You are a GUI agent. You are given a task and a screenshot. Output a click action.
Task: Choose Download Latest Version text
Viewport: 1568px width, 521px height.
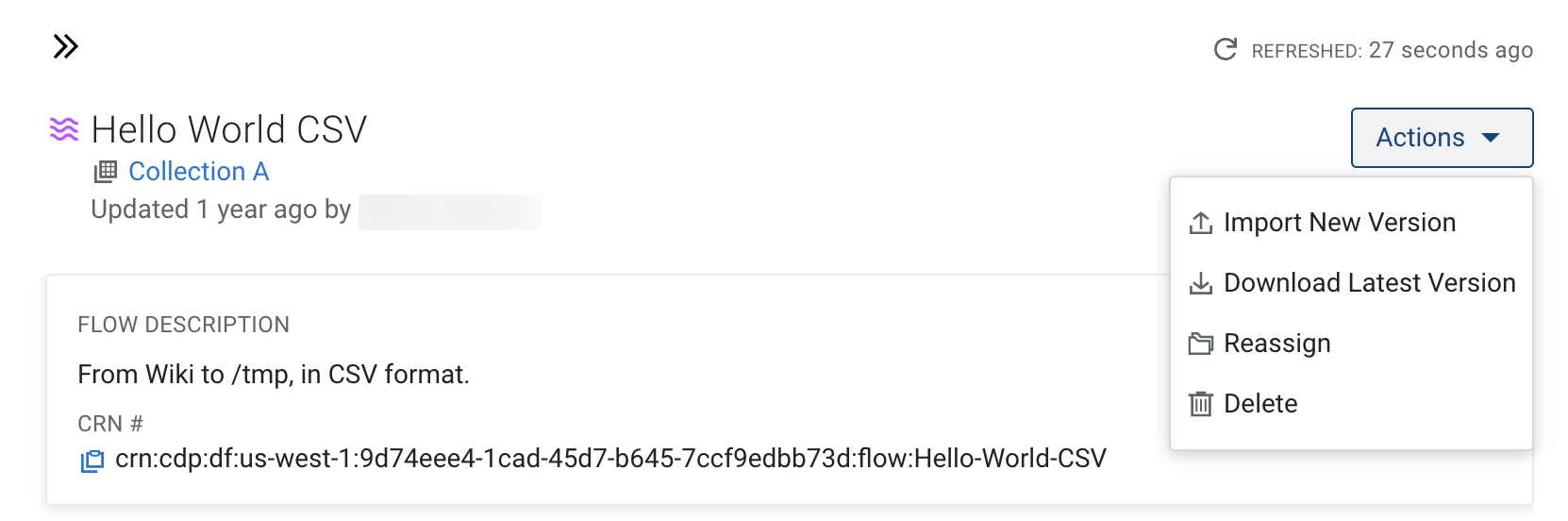click(1369, 283)
